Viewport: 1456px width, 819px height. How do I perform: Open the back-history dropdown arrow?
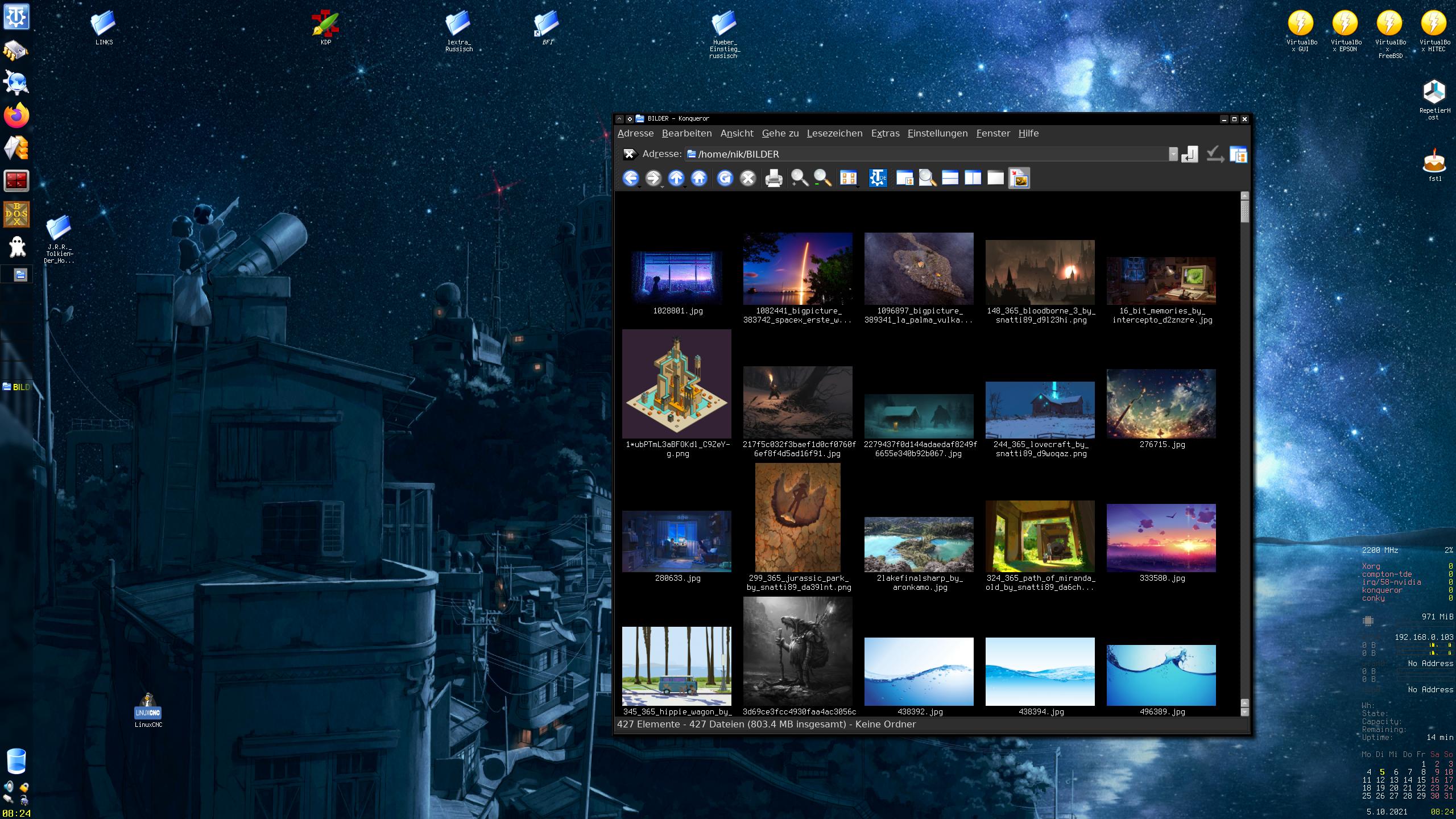click(640, 187)
